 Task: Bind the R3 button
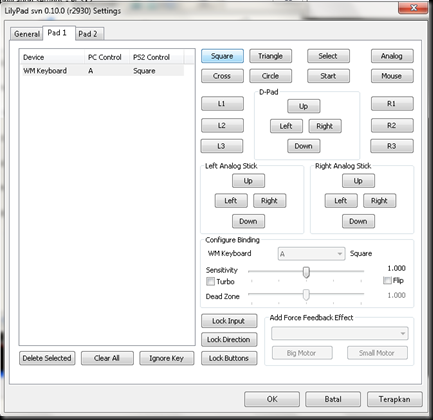392,146
